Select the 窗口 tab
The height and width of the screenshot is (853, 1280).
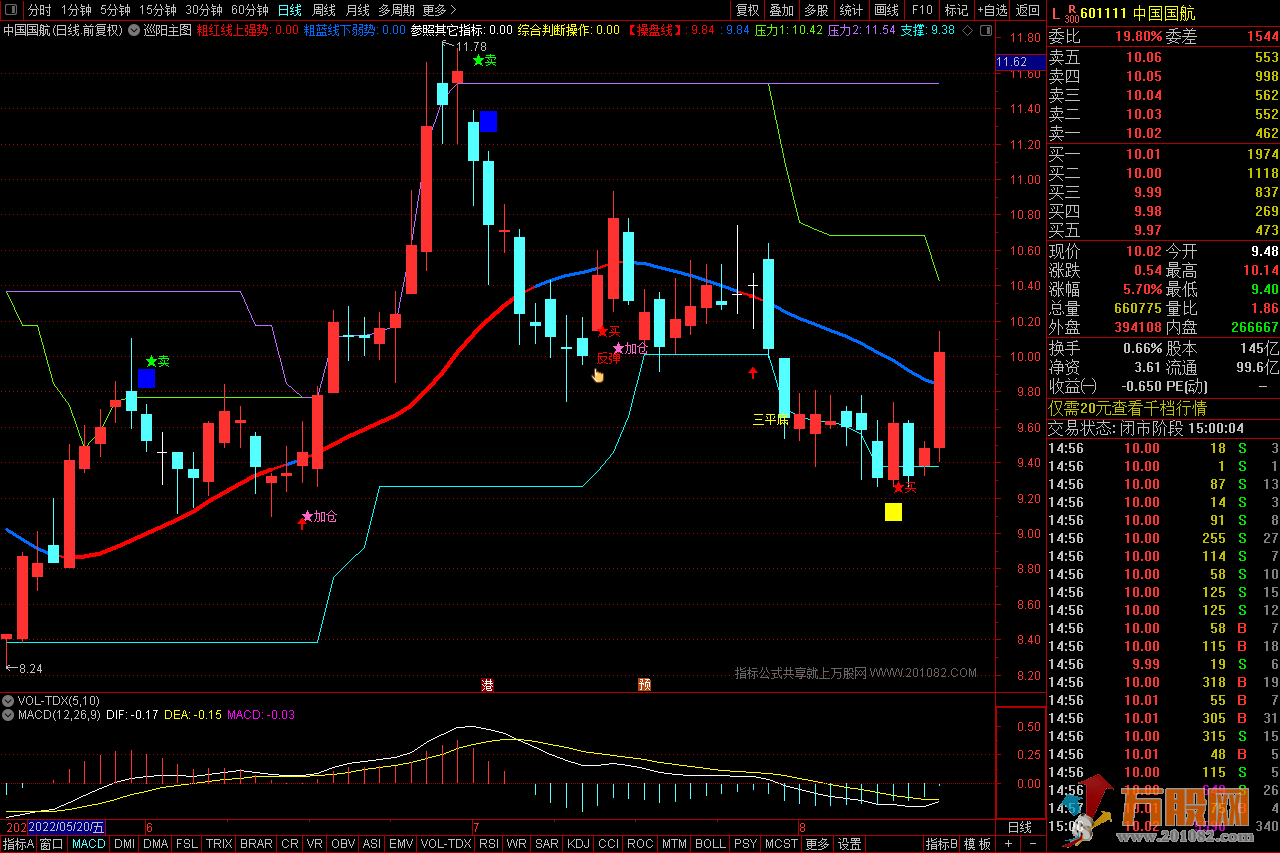pos(52,844)
